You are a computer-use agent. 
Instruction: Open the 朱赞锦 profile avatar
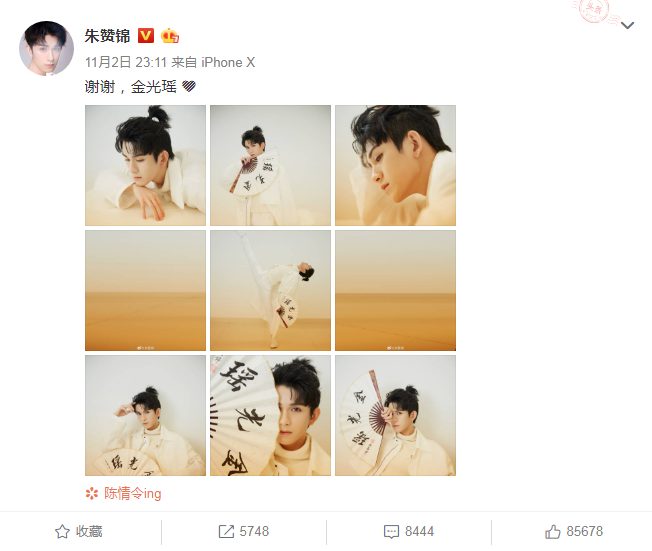click(47, 48)
